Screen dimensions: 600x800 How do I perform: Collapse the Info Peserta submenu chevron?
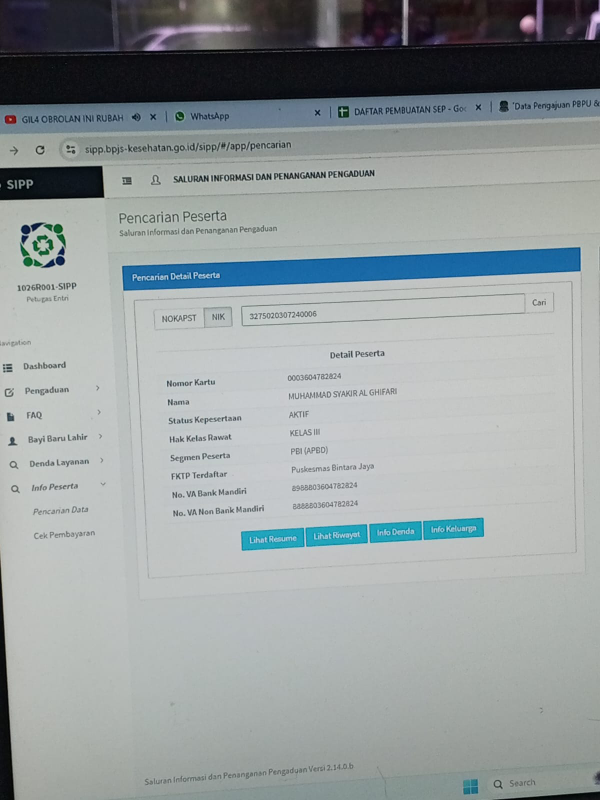tap(103, 485)
